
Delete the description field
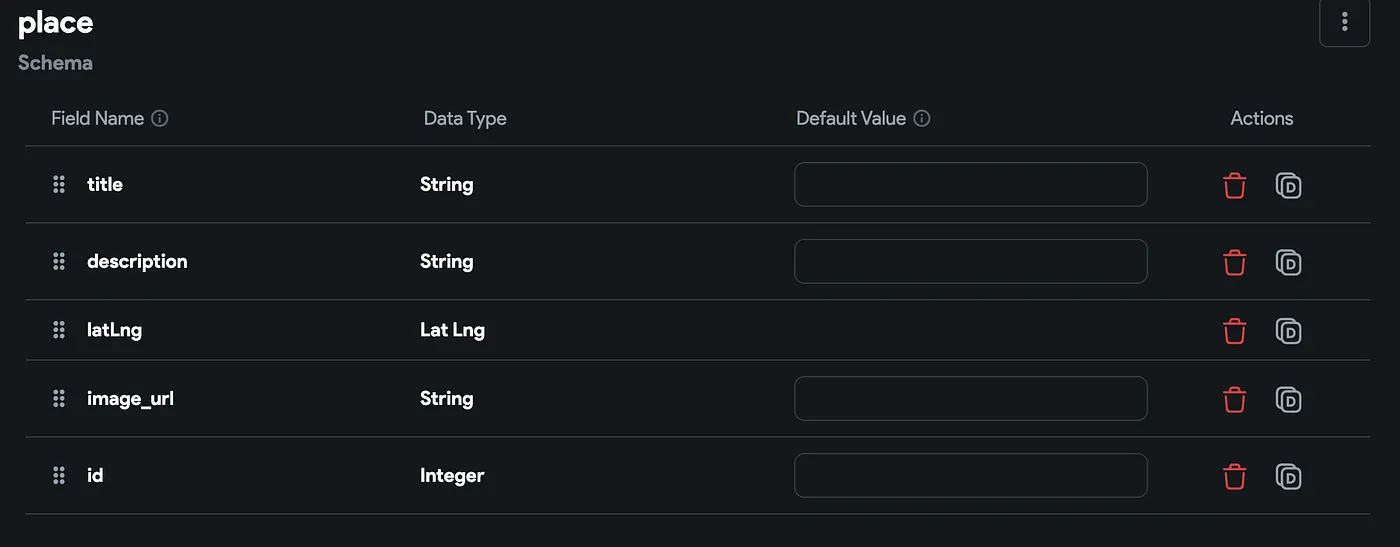1235,263
